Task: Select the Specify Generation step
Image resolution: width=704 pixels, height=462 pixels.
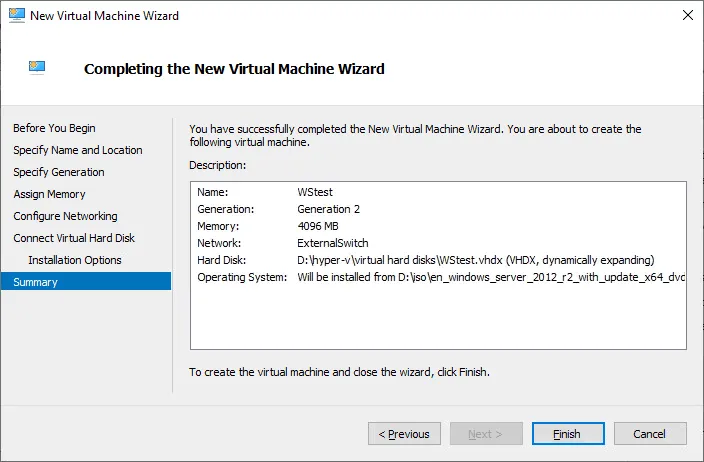Action: pyautogui.click(x=58, y=172)
